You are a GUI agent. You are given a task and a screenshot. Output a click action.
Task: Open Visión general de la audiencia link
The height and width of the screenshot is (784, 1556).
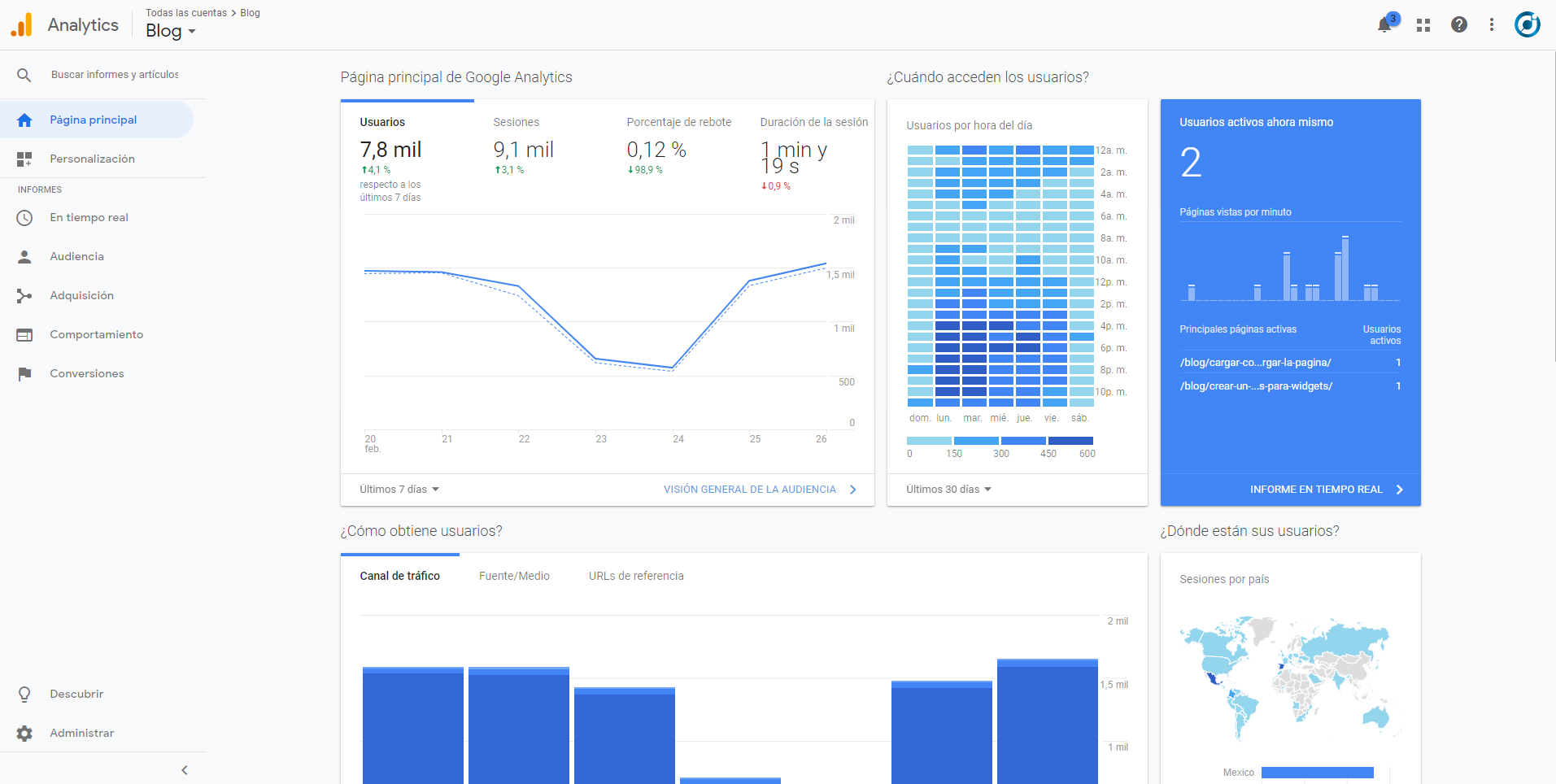(760, 490)
